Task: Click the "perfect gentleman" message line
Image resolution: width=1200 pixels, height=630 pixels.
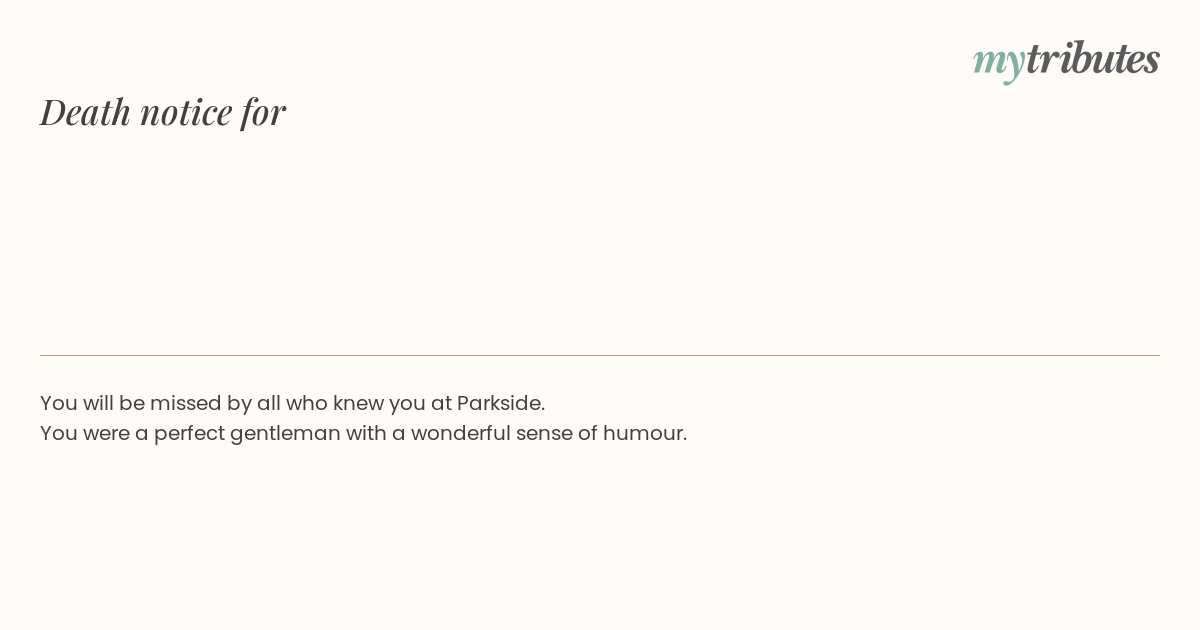Action: 363,433
